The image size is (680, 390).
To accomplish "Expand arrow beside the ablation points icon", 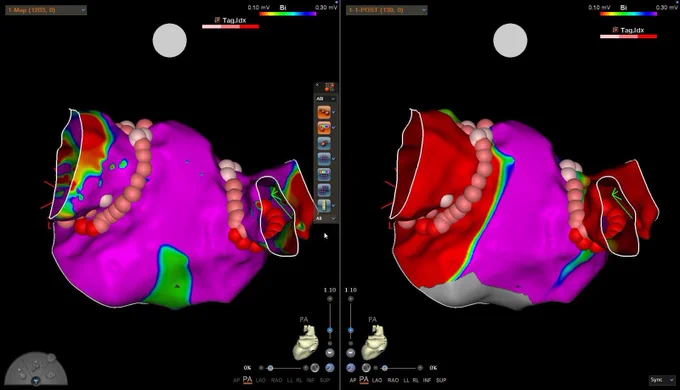I will 333,113.
